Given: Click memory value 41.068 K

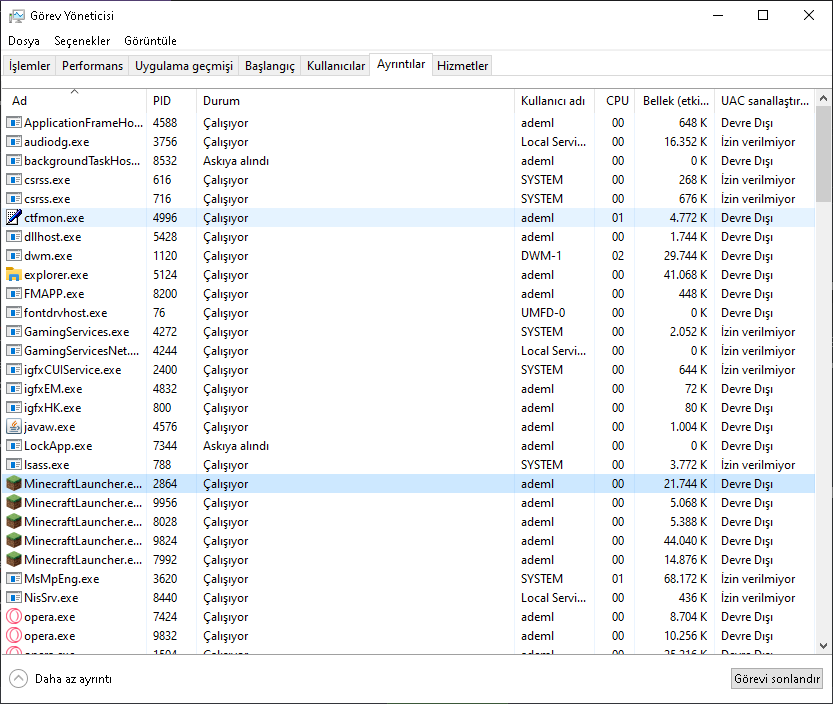Looking at the screenshot, I should coord(685,275).
